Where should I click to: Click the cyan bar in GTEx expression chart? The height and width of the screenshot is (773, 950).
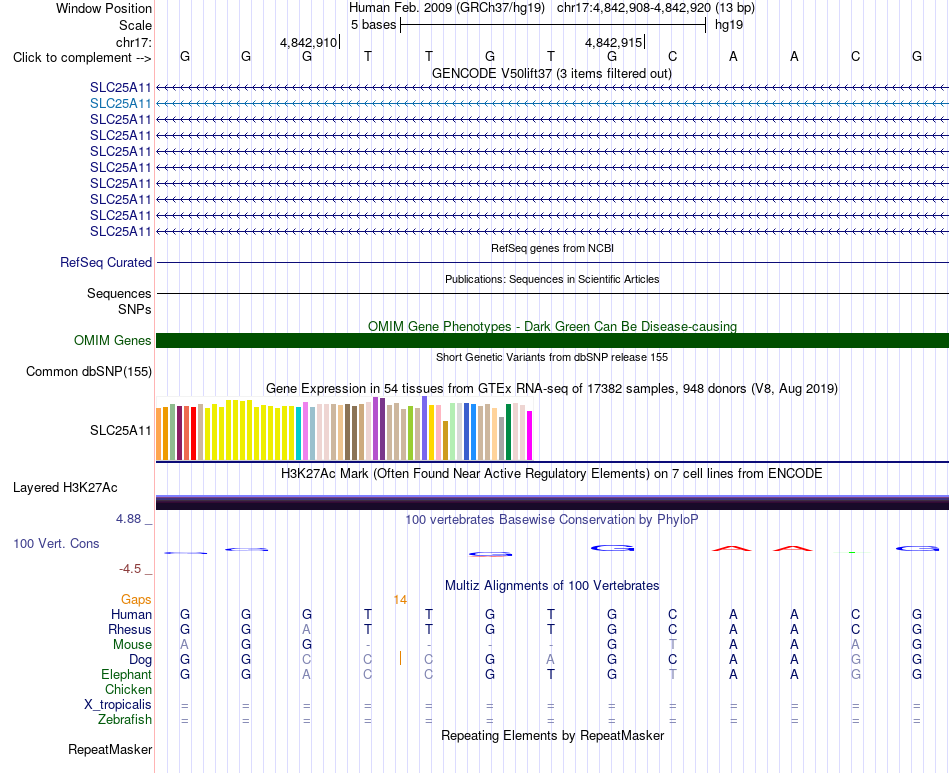tap(299, 433)
